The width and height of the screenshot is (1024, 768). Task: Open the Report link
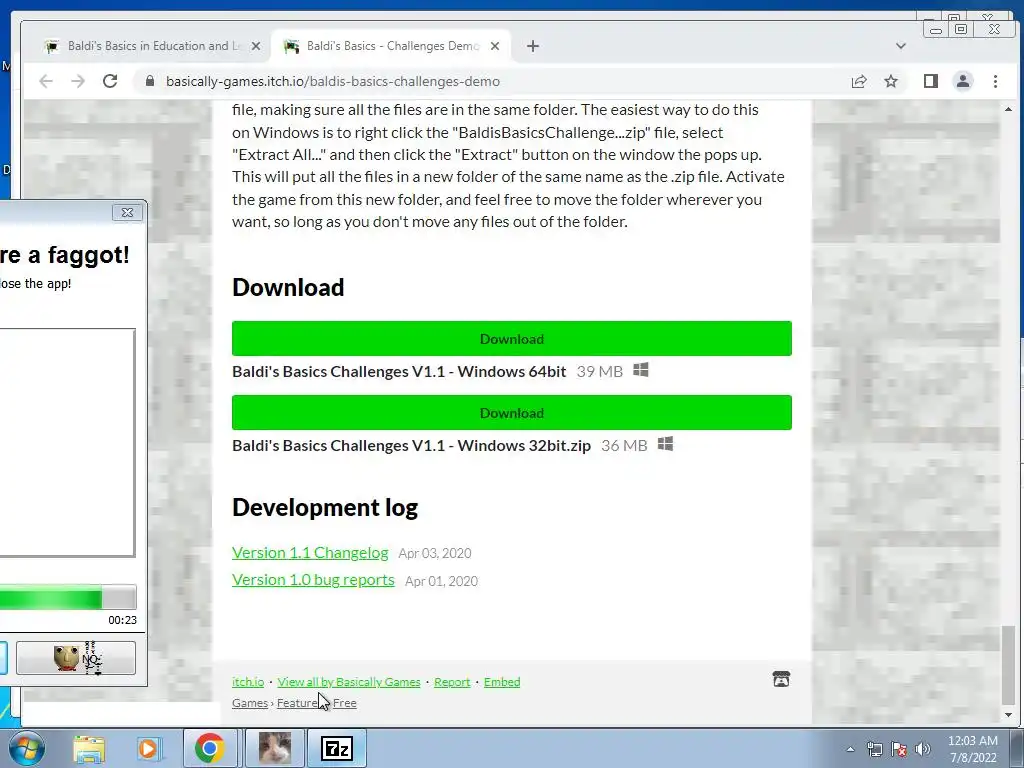pyautogui.click(x=452, y=682)
